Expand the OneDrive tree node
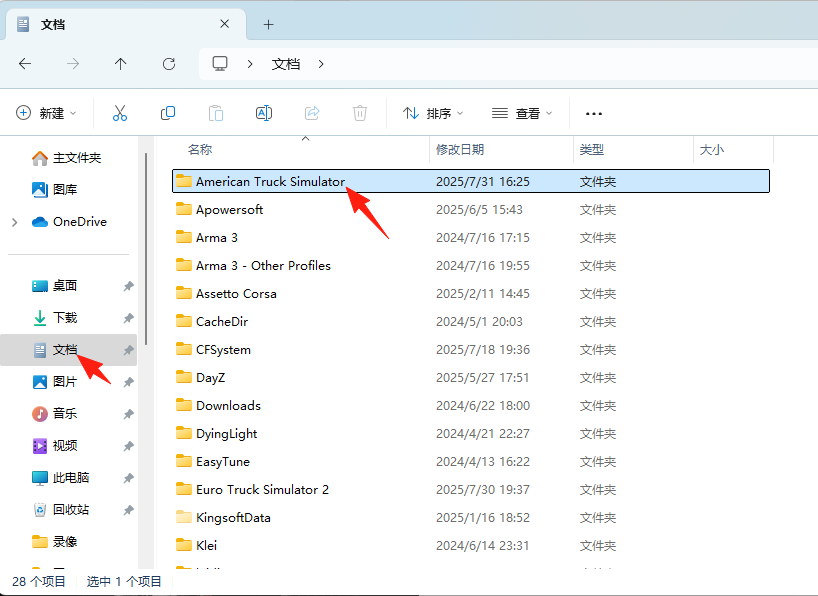 15,222
